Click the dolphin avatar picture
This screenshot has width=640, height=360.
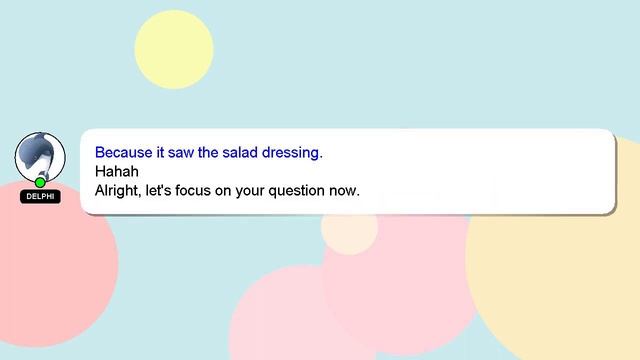pyautogui.click(x=40, y=158)
